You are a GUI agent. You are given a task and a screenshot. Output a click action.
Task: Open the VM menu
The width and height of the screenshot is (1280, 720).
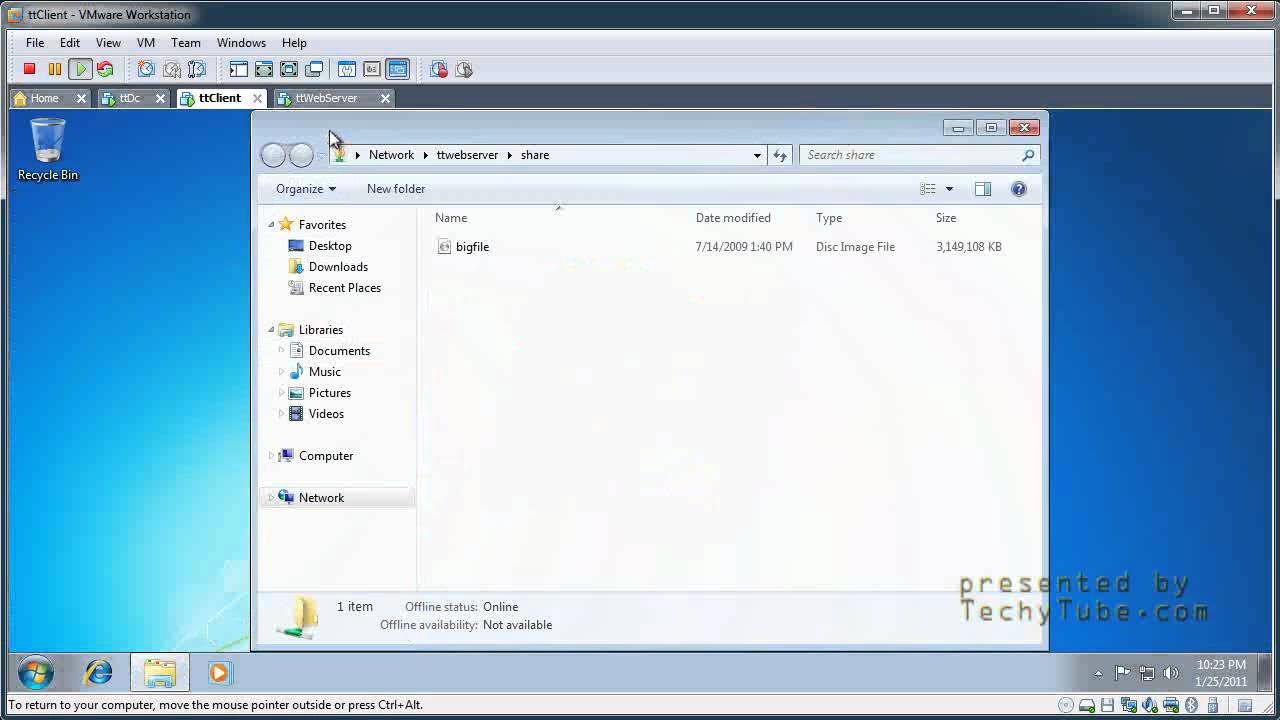click(146, 43)
